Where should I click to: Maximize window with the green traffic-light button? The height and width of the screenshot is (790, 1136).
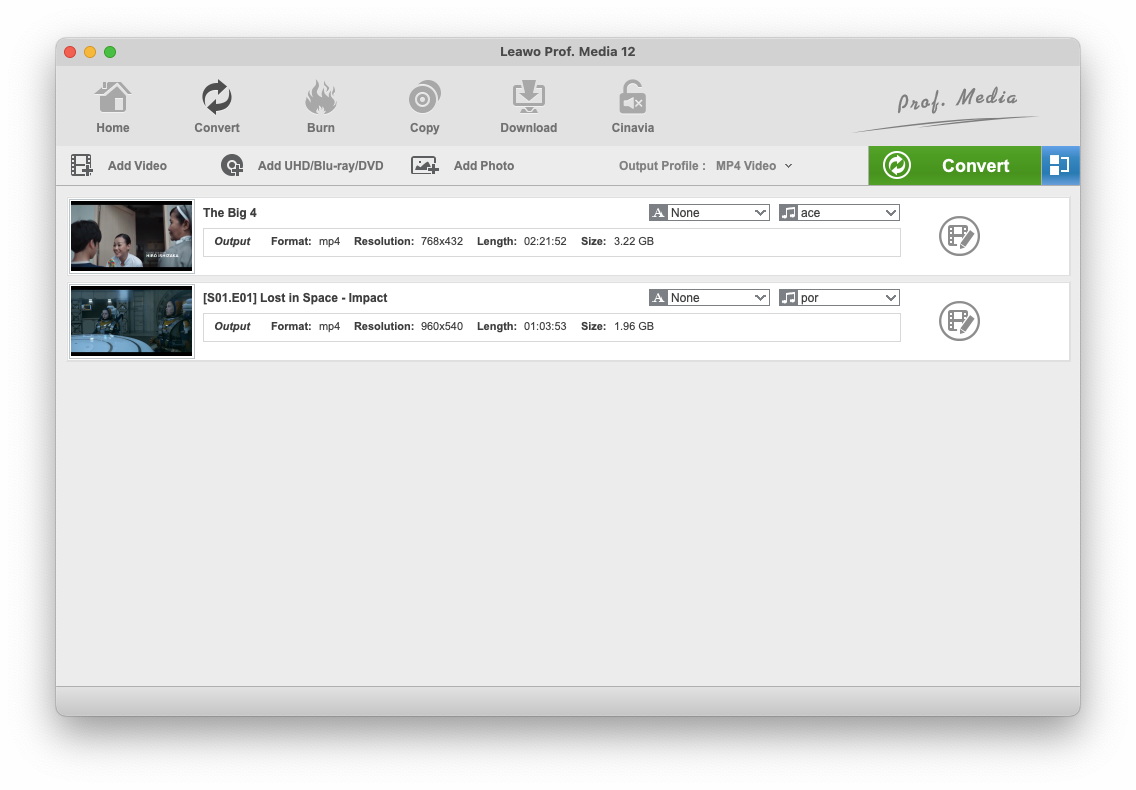110,51
